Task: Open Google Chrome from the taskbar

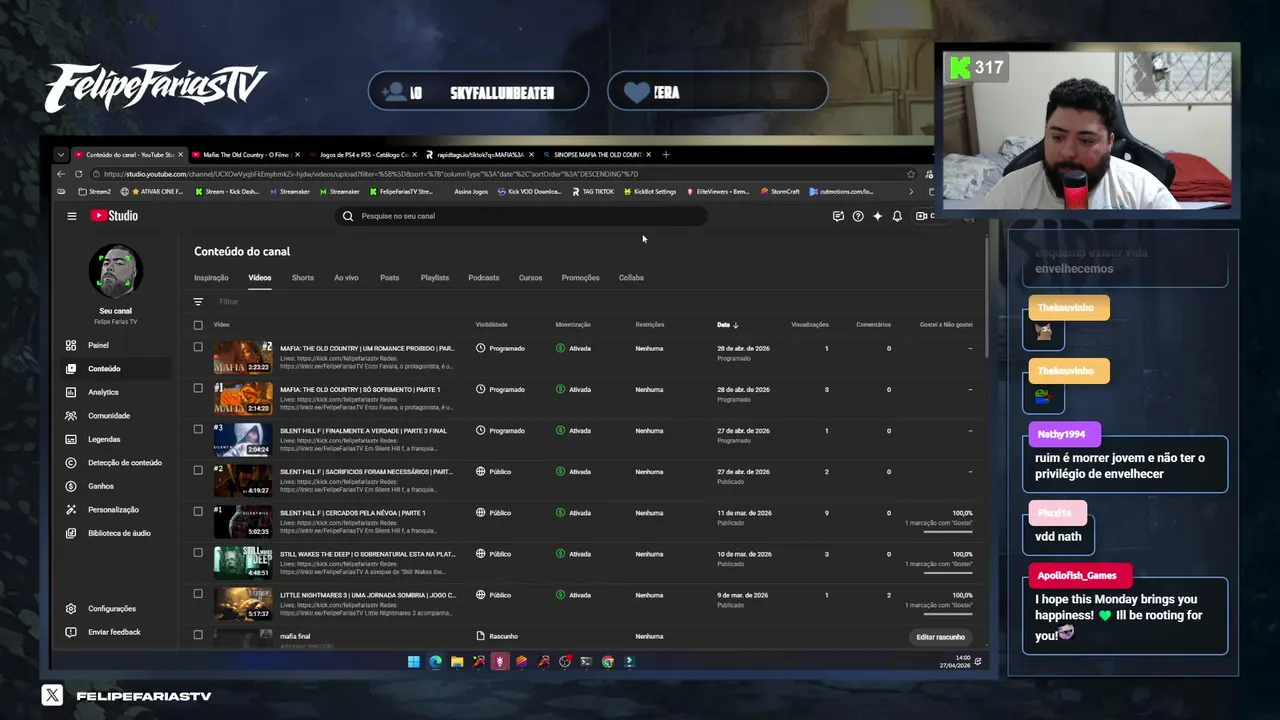Action: (607, 661)
